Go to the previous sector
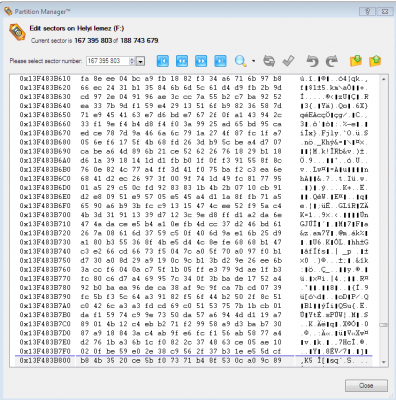396x400 pixels. (x=182, y=61)
